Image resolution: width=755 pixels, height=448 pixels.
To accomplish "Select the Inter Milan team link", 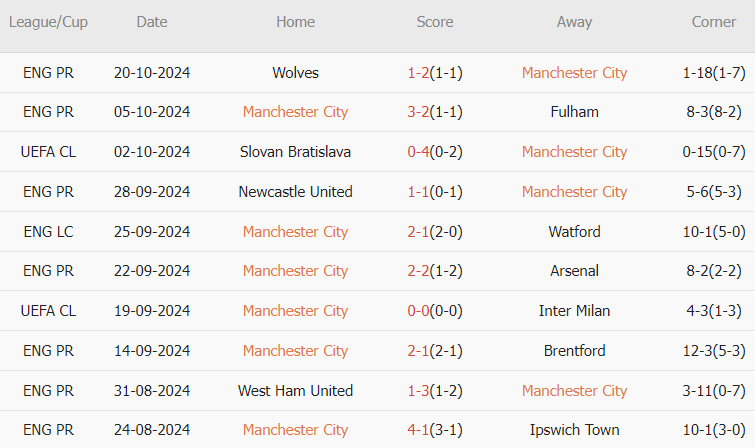I will coord(574,311).
